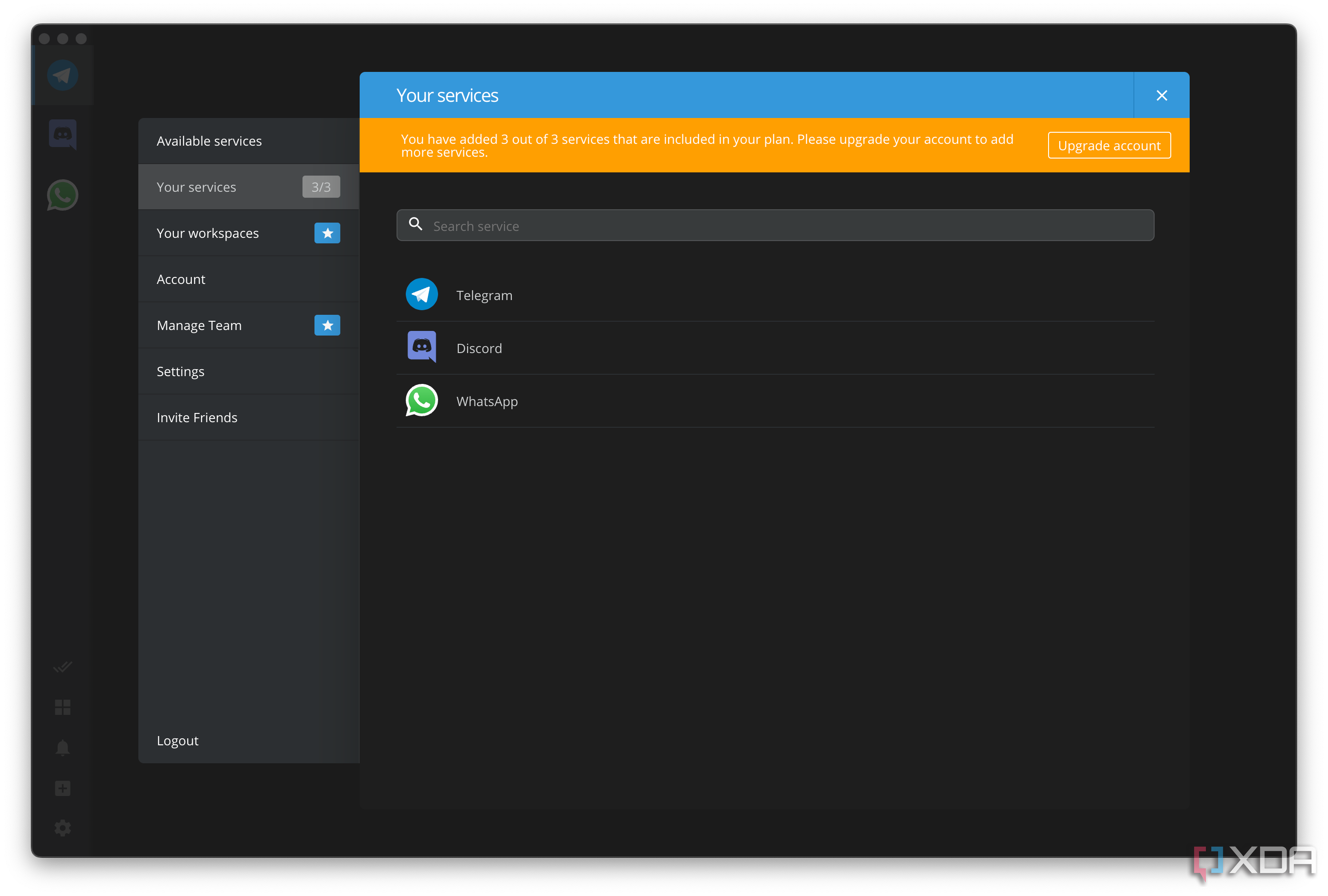Click Logout at bottom of menu
The width and height of the screenshot is (1328, 896).
(178, 740)
